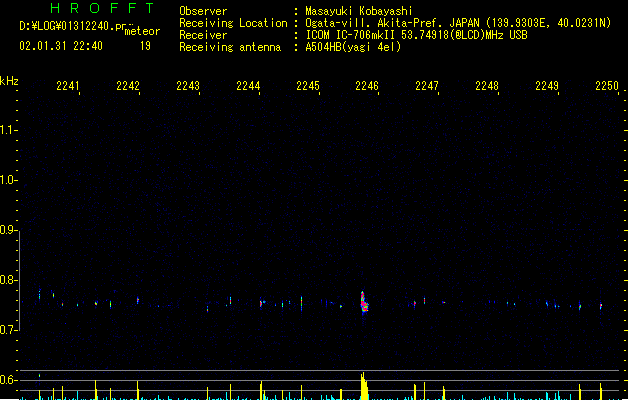This screenshot has height=400, width=629.
Task: Click the 2250 time axis marker
Action: click(x=607, y=86)
